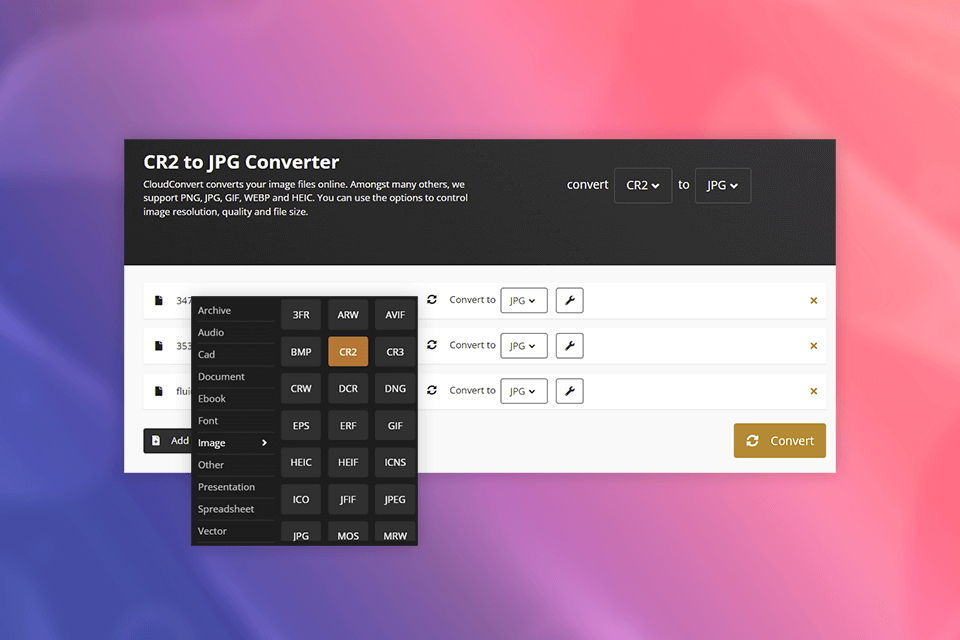Click refresh arrows icon in first file row

[432, 299]
